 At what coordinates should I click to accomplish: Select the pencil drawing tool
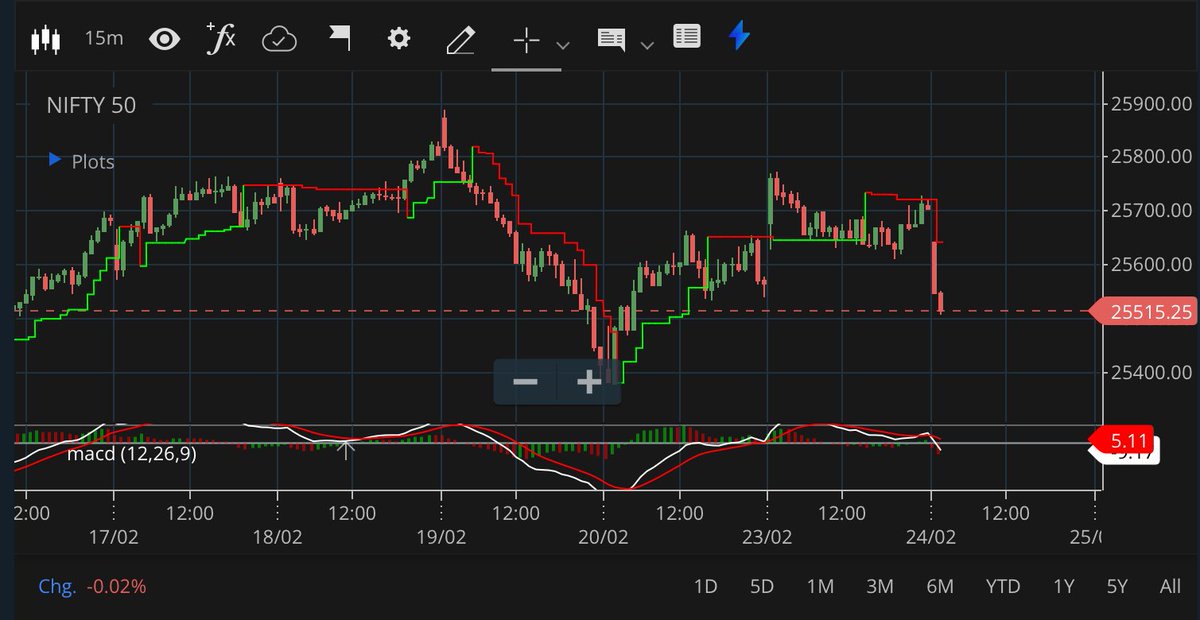coord(460,39)
